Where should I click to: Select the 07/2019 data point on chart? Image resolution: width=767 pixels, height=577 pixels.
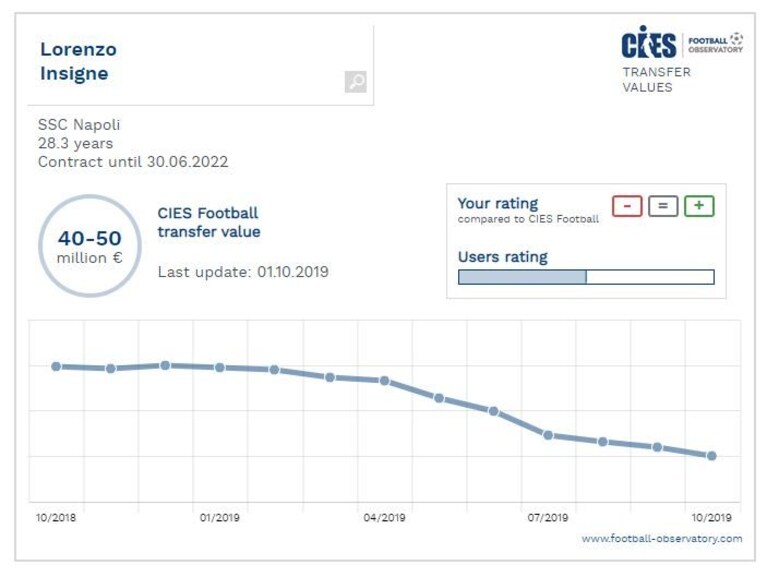(x=548, y=435)
